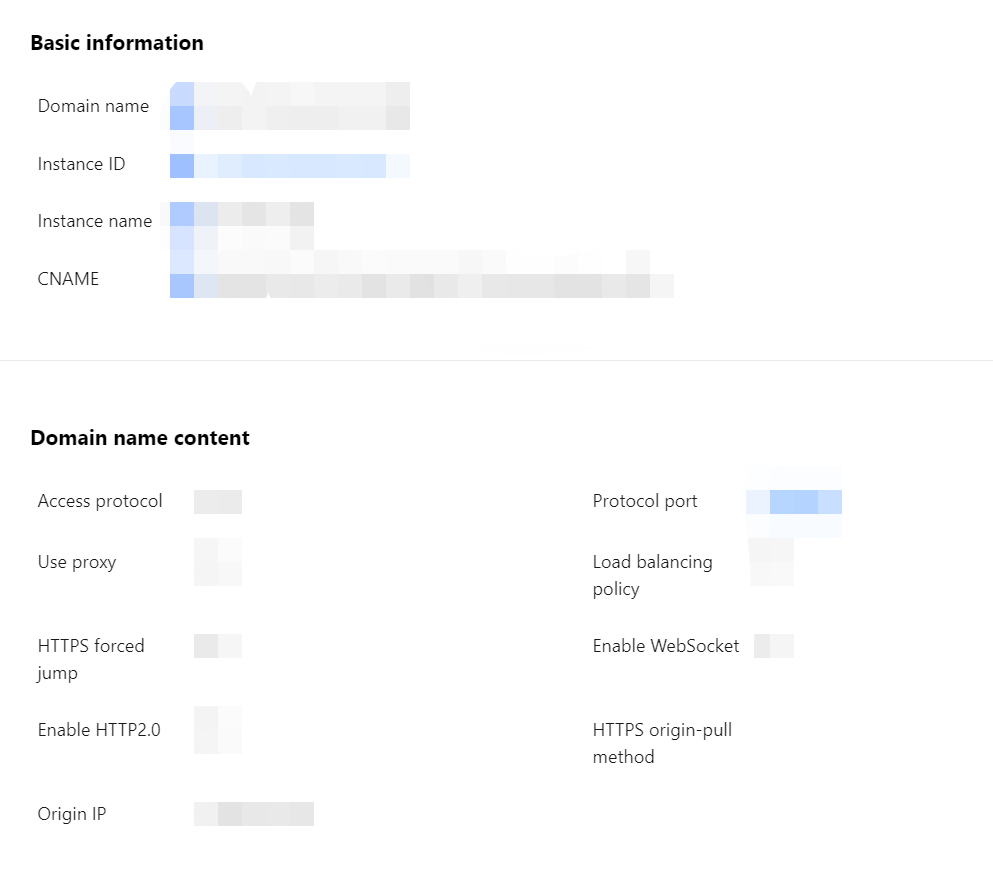This screenshot has height=892, width=993.
Task: Click the Protocol port label
Action: [645, 501]
